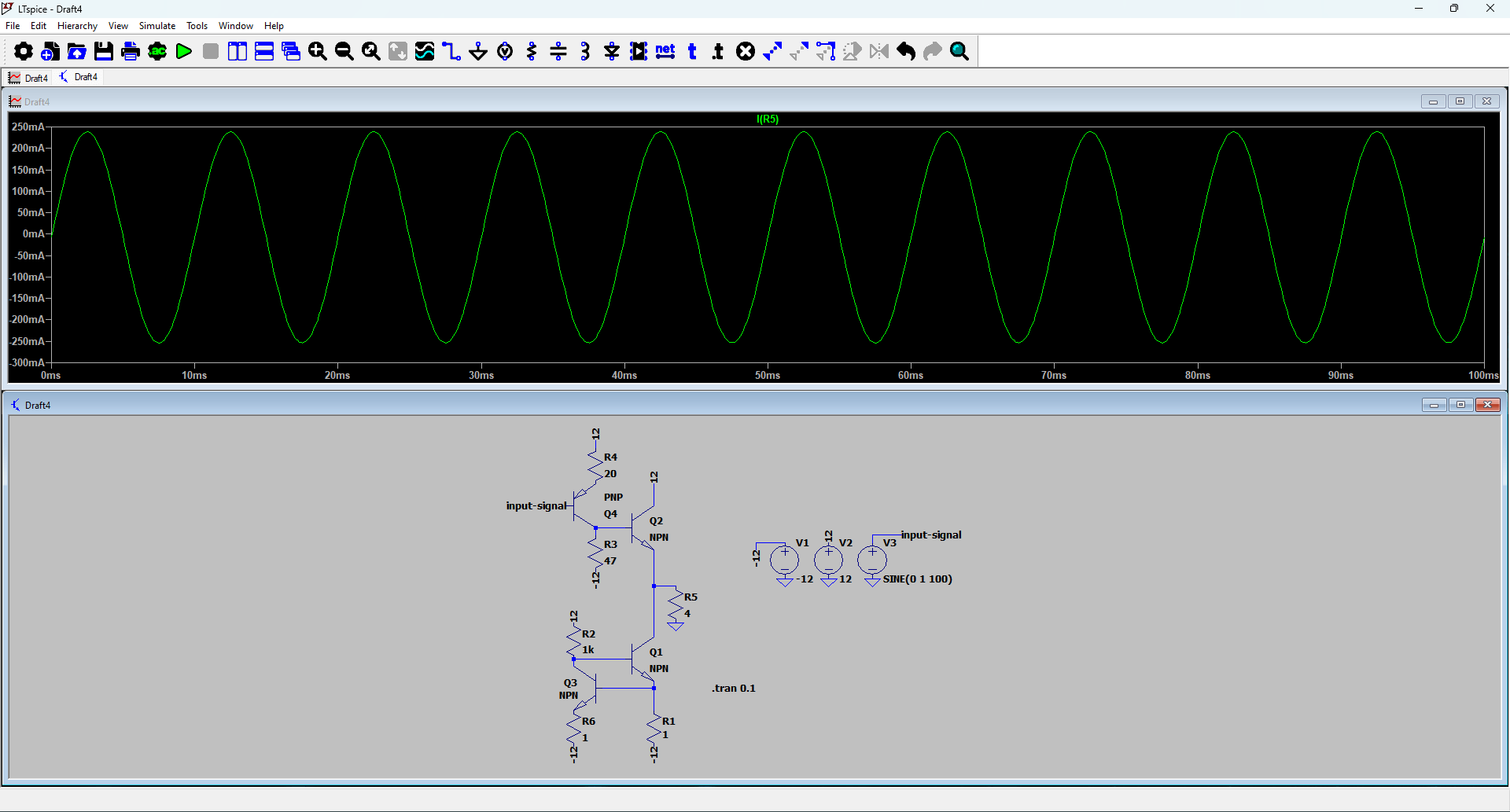1510x812 pixels.
Task: Open Pick Visible Traces icon
Action: (x=425, y=52)
